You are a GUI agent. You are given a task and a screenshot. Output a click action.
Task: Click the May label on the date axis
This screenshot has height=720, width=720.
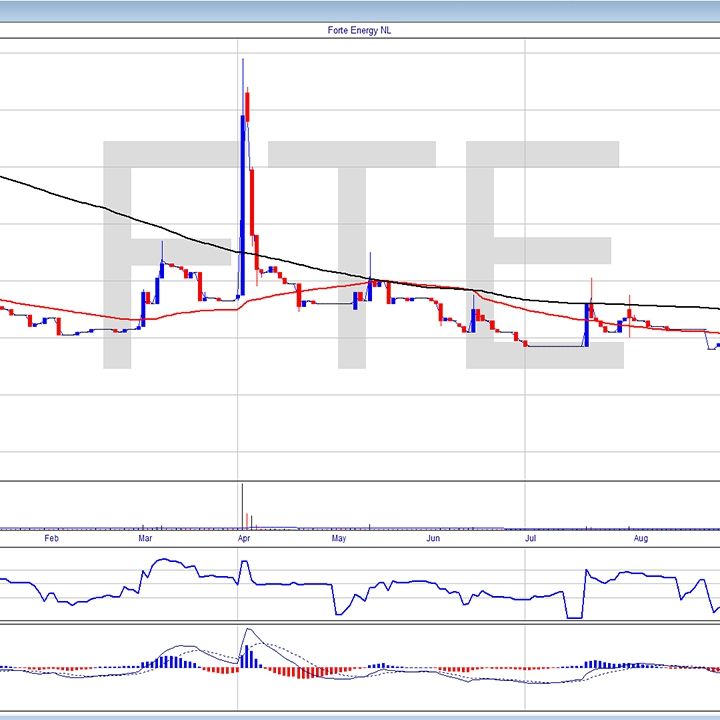click(339, 538)
